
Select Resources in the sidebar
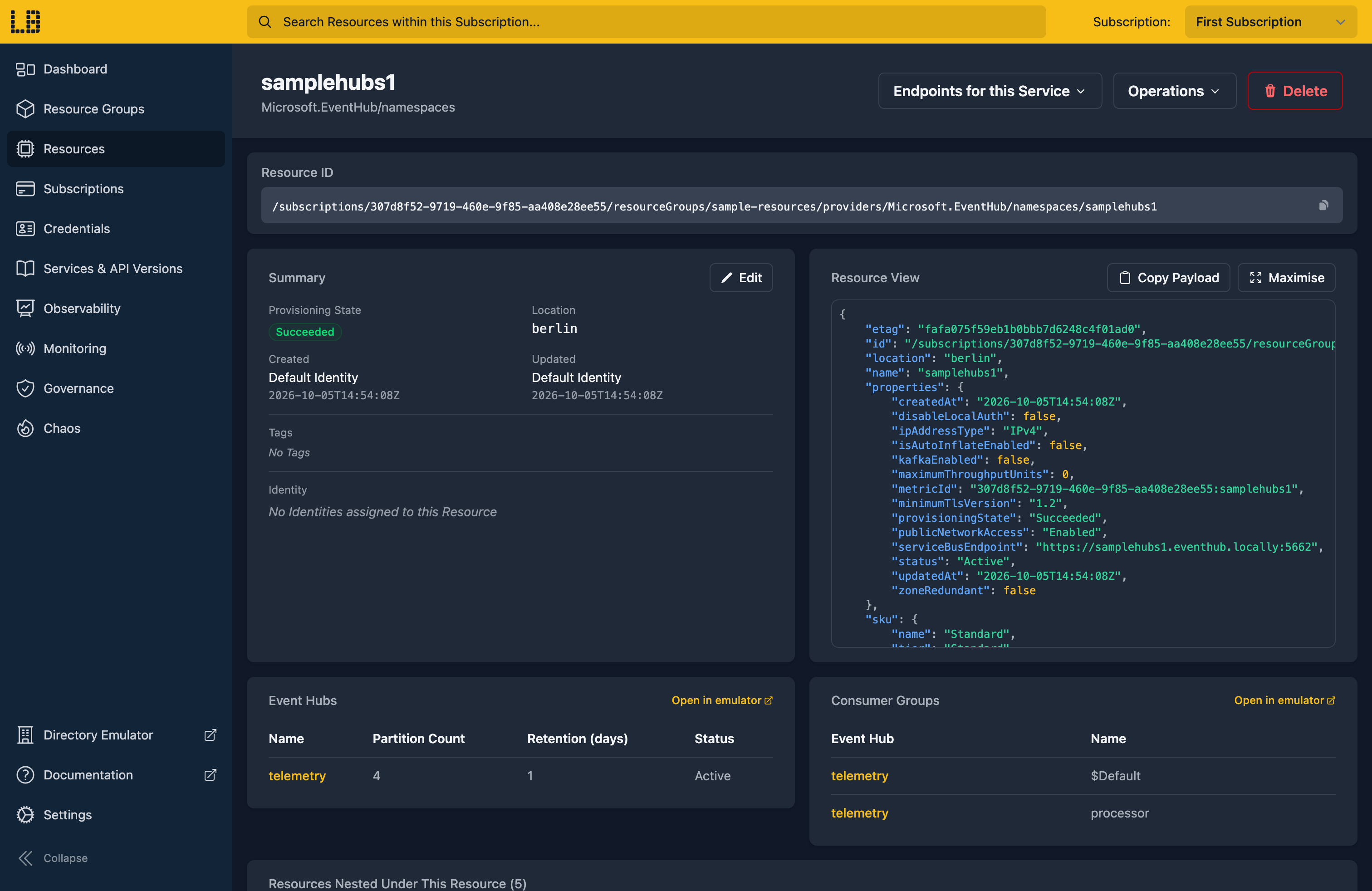116,149
